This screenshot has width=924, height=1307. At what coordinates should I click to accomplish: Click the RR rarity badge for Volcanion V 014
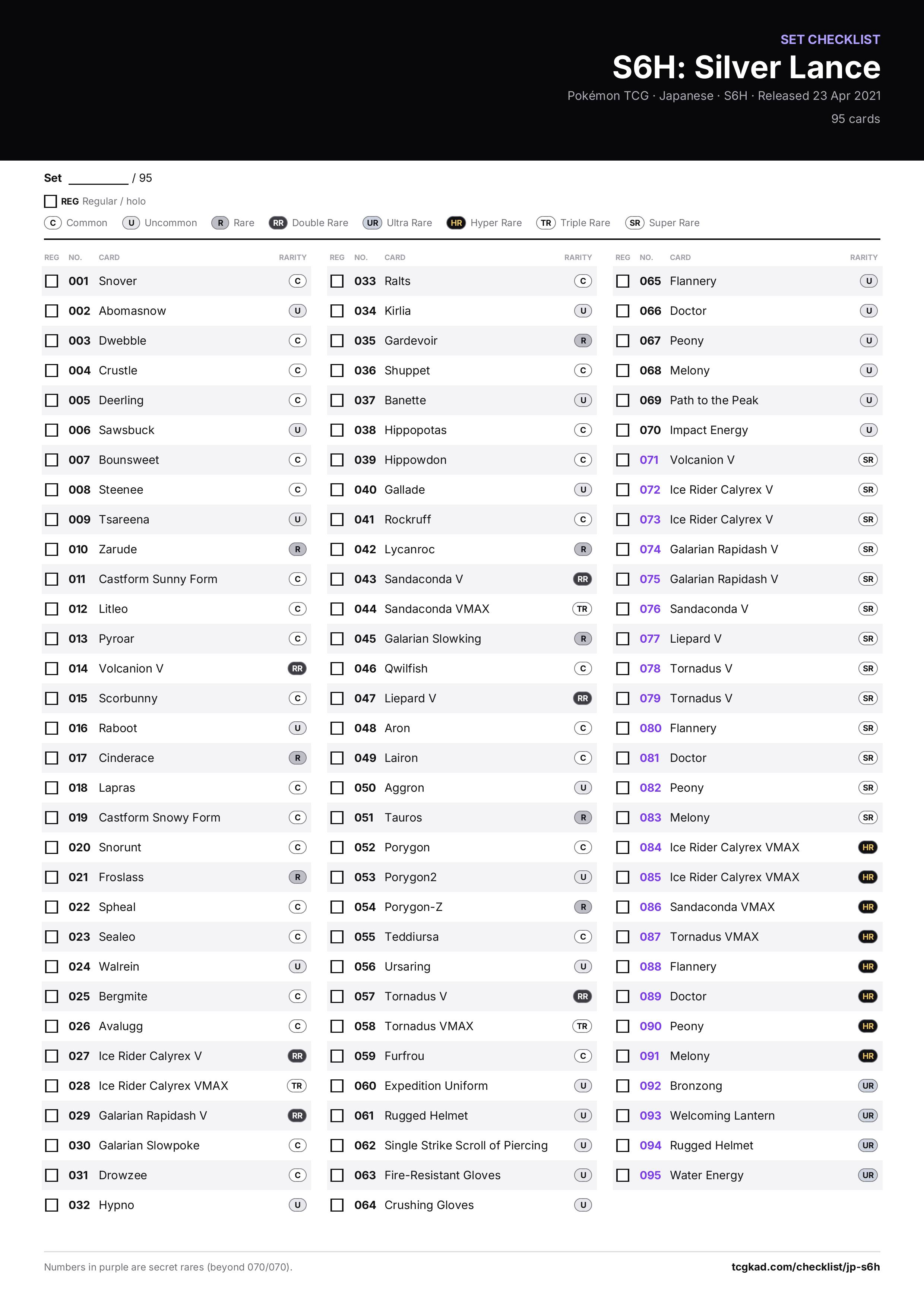coord(297,668)
